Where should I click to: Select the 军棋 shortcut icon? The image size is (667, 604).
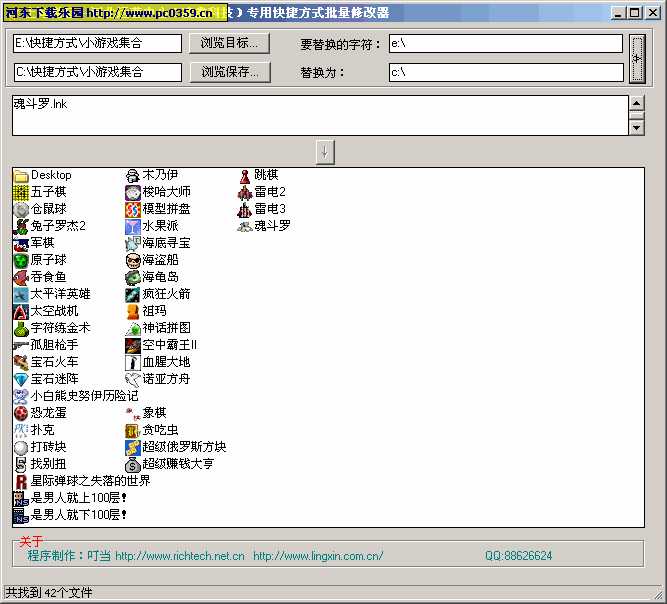21,243
